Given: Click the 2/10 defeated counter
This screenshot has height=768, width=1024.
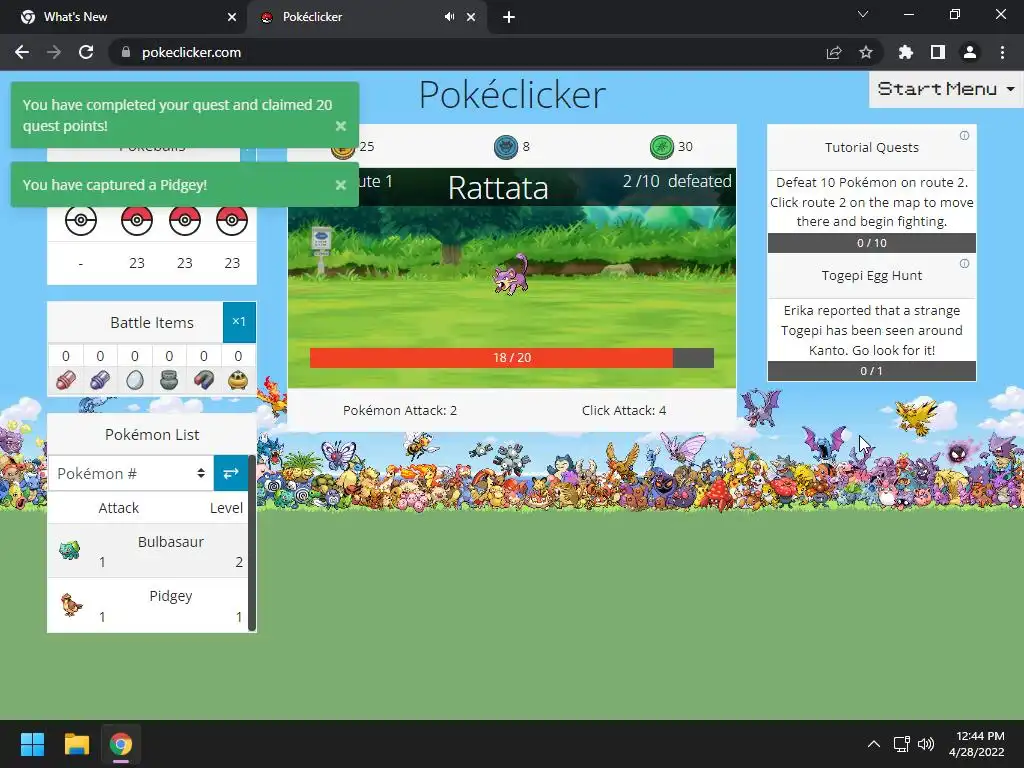Looking at the screenshot, I should click(x=677, y=182).
